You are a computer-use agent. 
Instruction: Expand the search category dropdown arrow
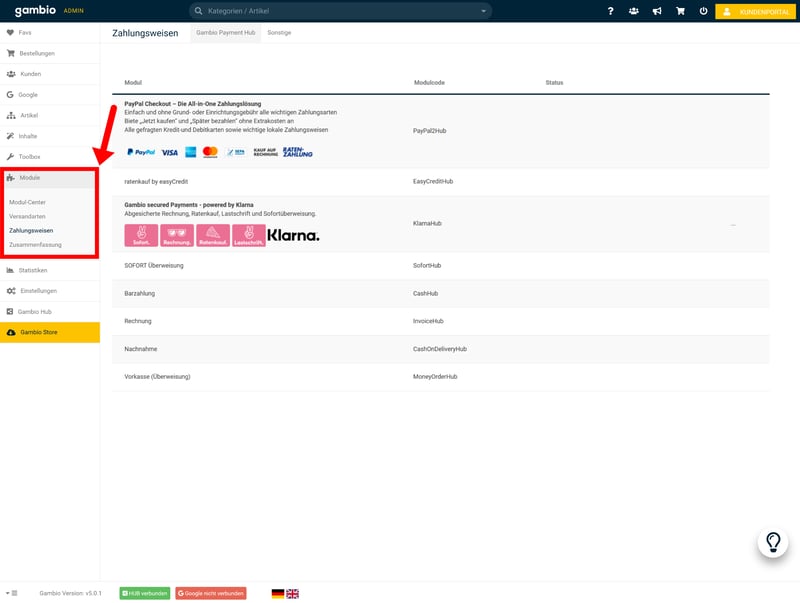(483, 11)
